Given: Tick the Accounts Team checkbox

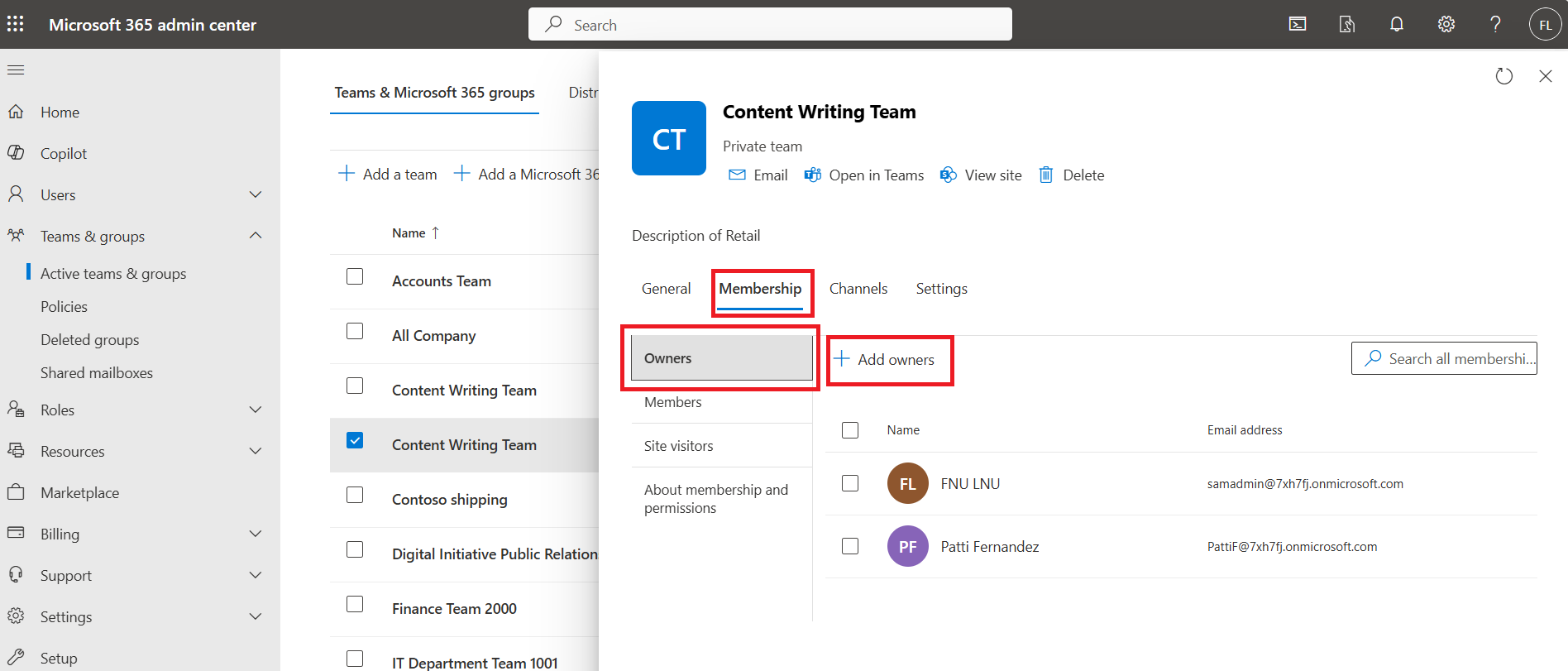Looking at the screenshot, I should [x=355, y=276].
